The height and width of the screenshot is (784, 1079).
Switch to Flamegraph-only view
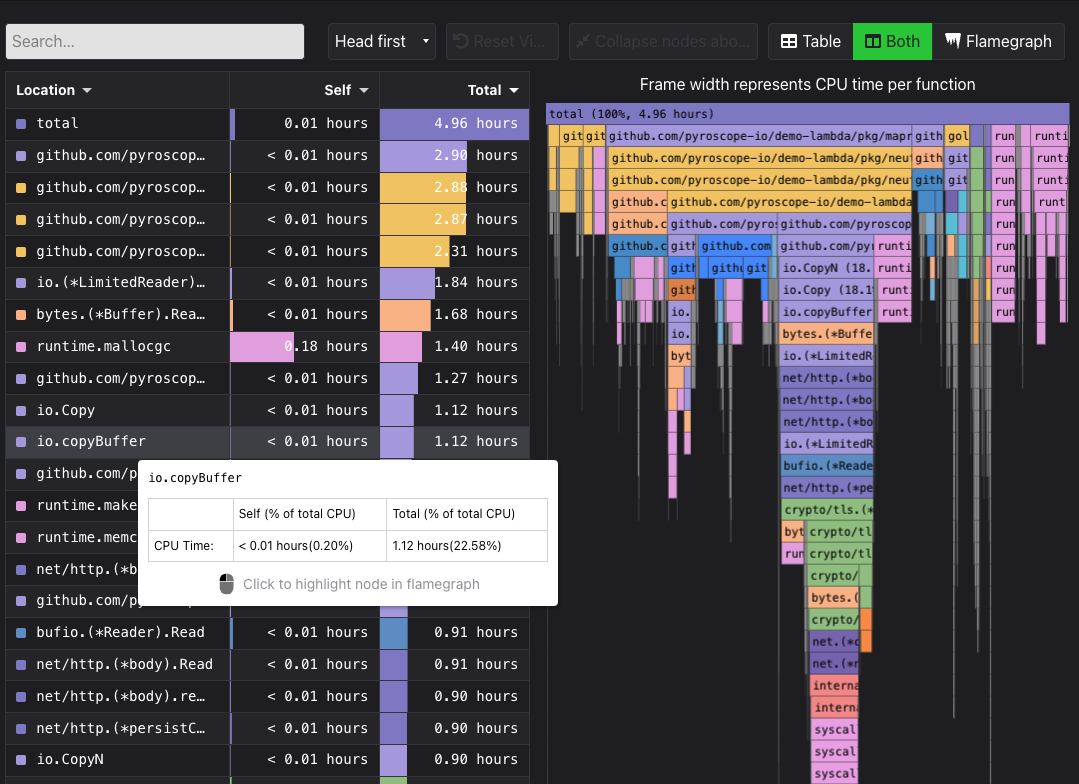(x=999, y=41)
